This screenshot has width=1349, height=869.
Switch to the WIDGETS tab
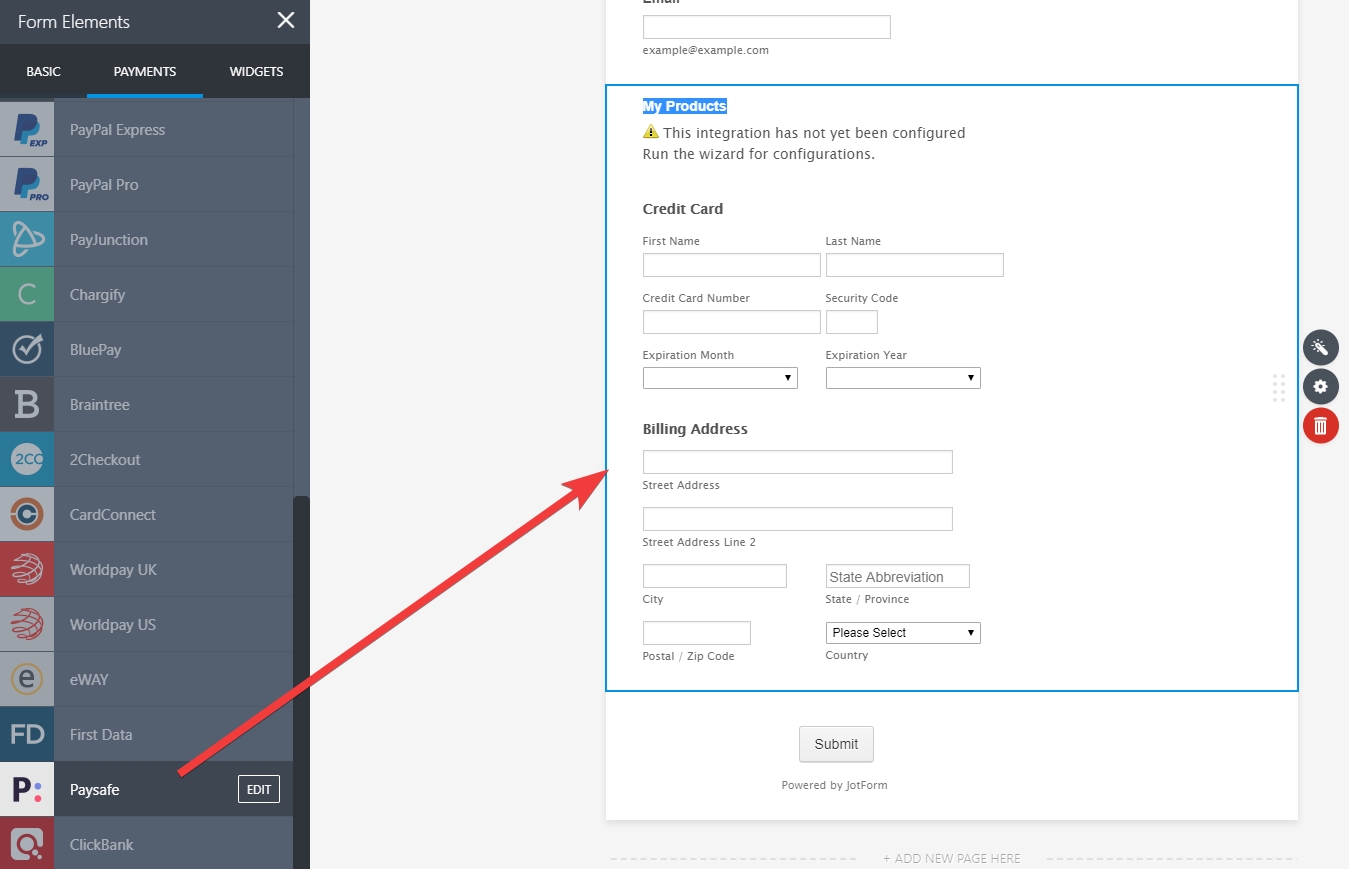tap(256, 72)
